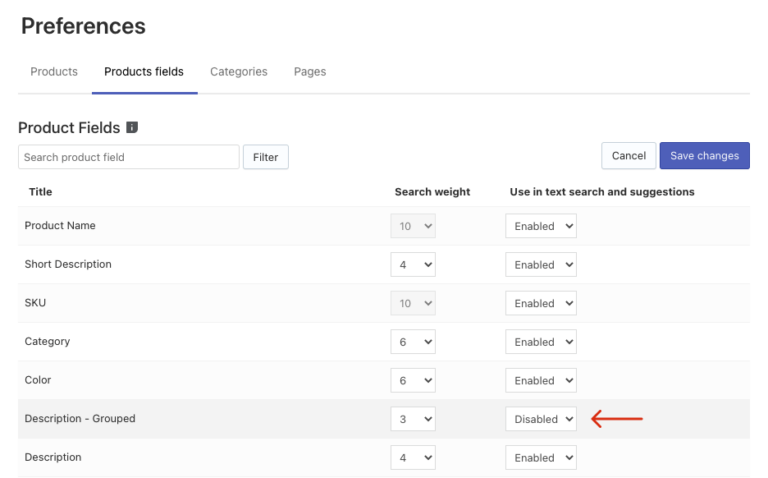This screenshot has height=478, width=768.
Task: Open SKU Enabled status dropdown
Action: [541, 303]
